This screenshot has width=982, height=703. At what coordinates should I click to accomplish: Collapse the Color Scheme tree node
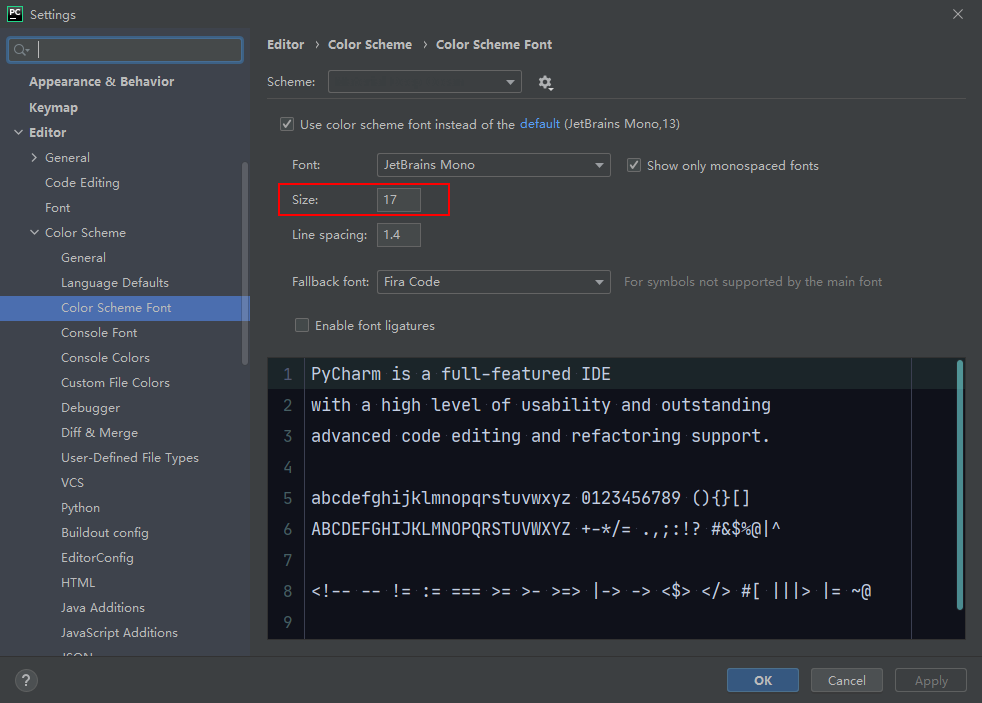coord(34,232)
